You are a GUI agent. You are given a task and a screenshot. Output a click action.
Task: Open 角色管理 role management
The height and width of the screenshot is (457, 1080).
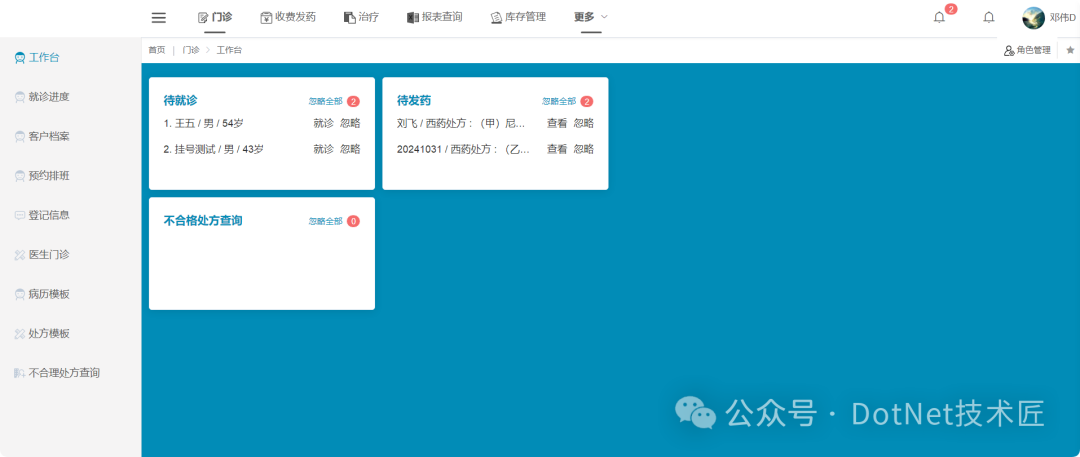(1027, 50)
